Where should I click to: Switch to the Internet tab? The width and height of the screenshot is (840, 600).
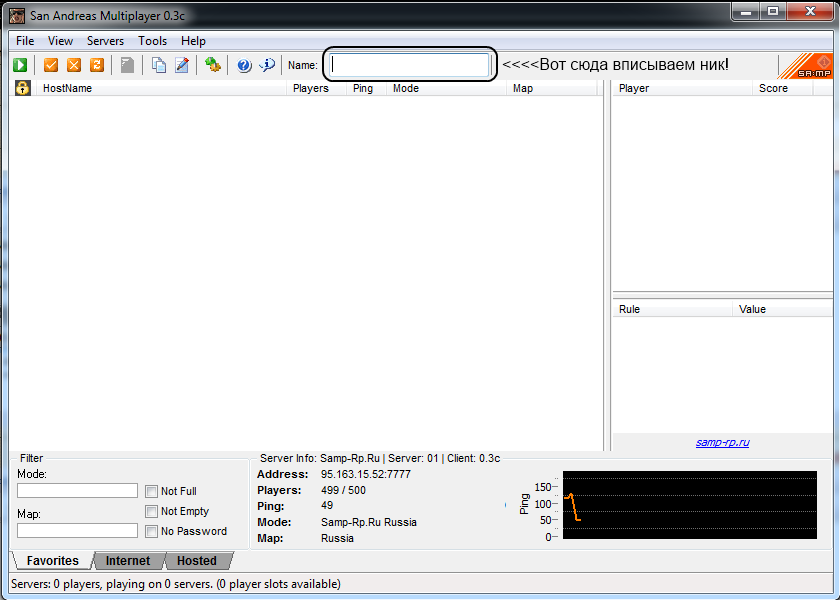(128, 561)
